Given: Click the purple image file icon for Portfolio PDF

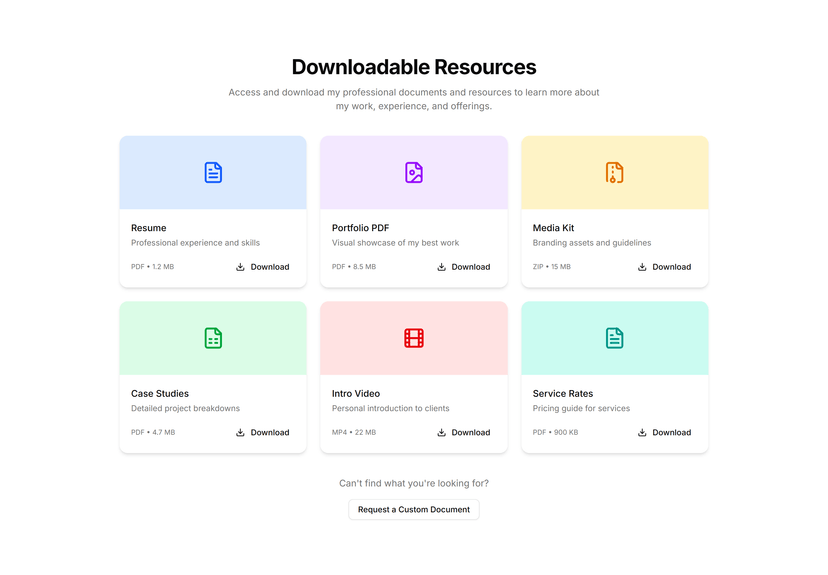Looking at the screenshot, I should pos(413,173).
